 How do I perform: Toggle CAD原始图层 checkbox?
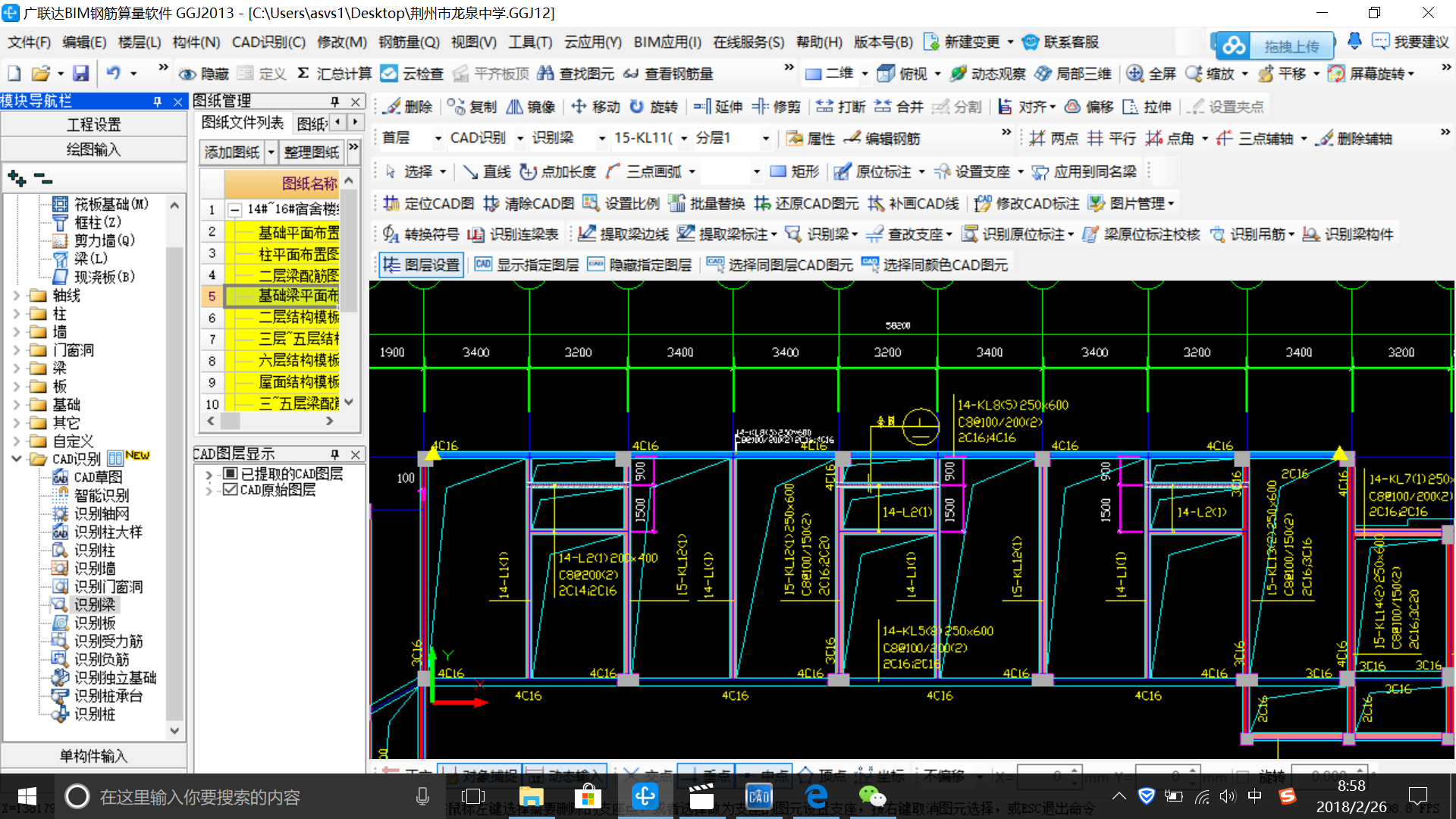point(231,490)
